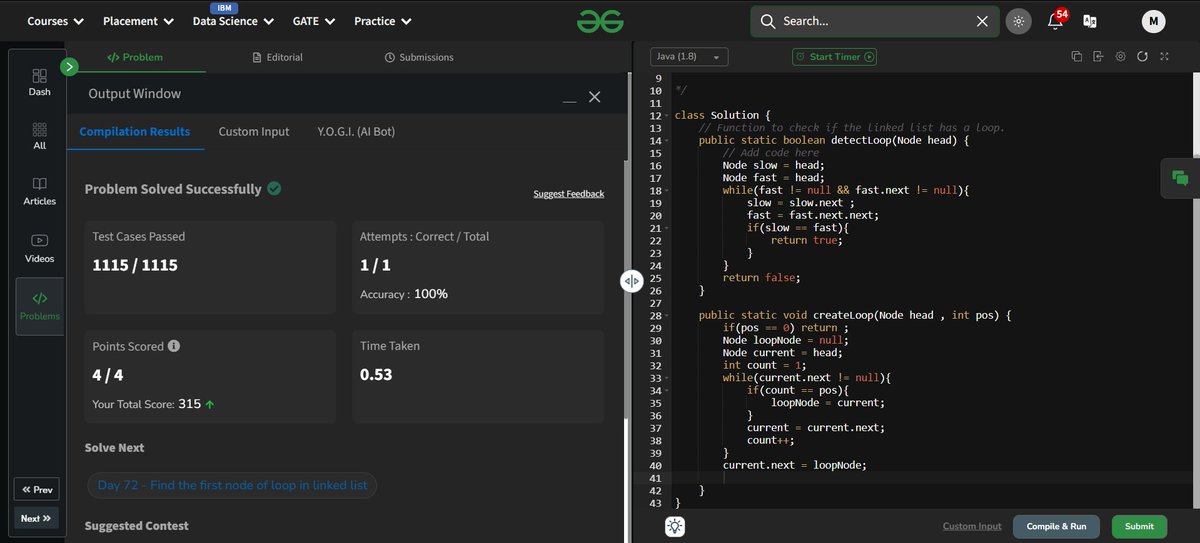Open the Dash sidebar item
Image resolution: width=1200 pixels, height=543 pixels.
pyautogui.click(x=40, y=82)
